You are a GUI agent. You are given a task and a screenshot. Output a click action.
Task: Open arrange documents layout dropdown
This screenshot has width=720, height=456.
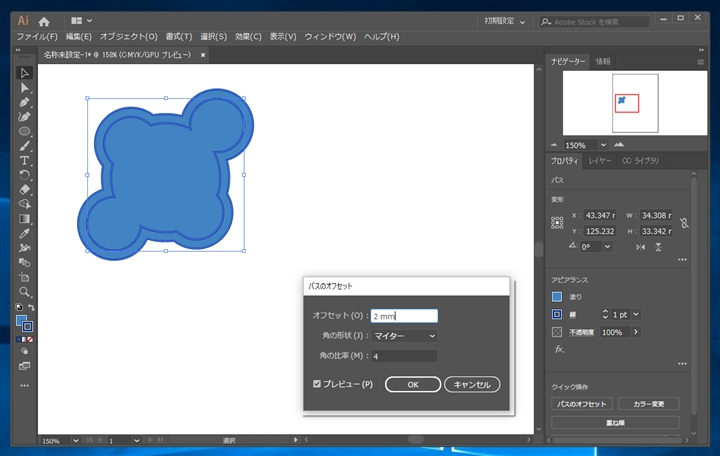[x=82, y=21]
